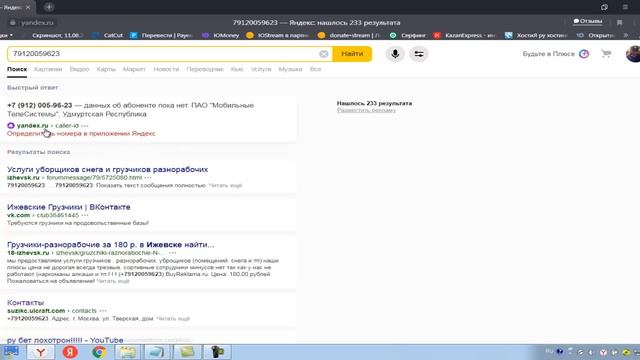The image size is (640, 360).
Task: Click the site lock icon beside yandex.ru
Action: tap(13, 23)
